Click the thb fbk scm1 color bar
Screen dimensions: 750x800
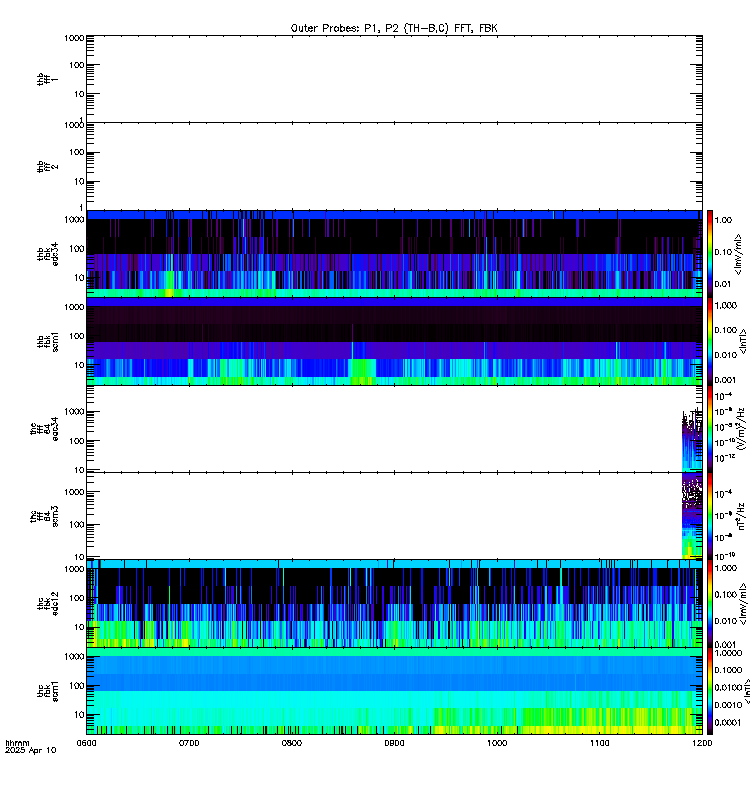click(x=710, y=341)
